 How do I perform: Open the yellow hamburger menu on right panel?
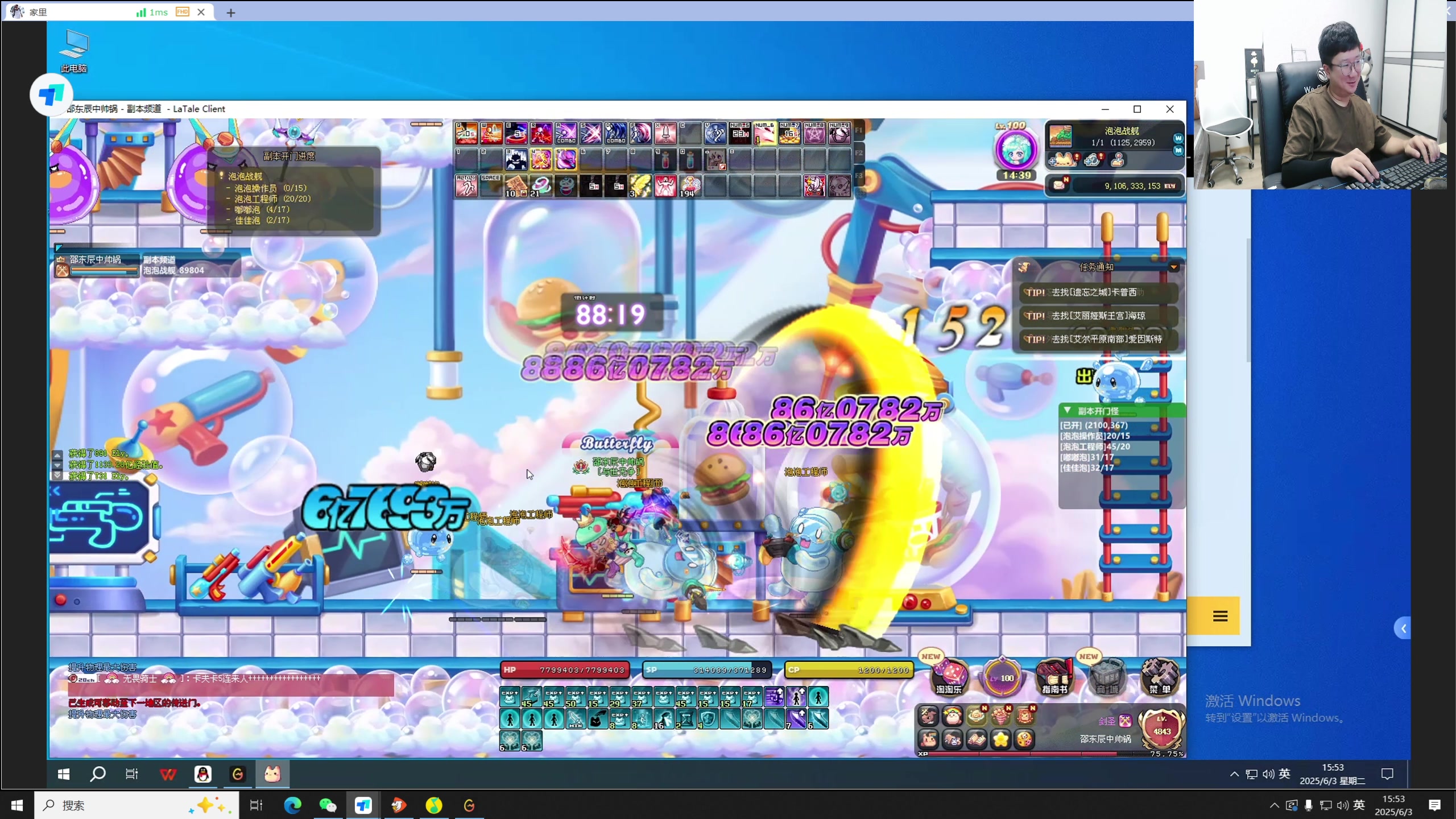[x=1220, y=616]
